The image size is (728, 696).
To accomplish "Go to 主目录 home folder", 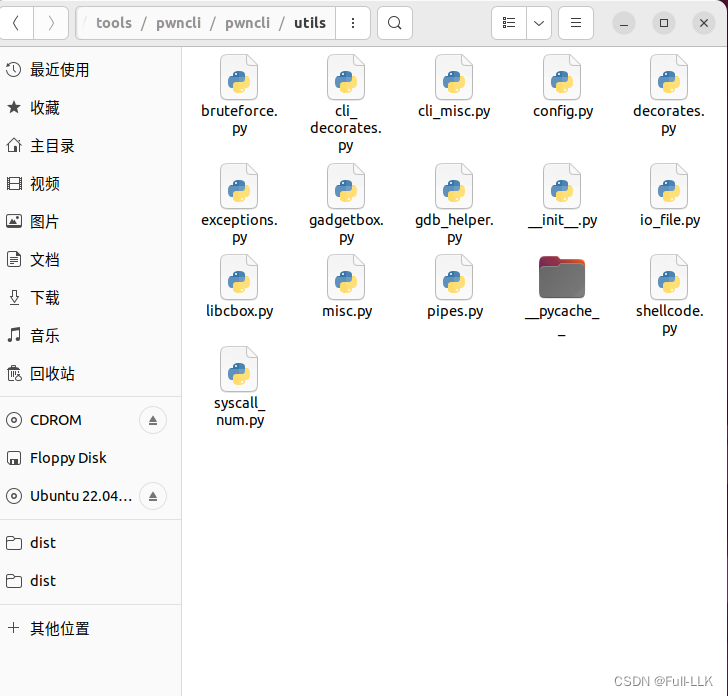I will [91, 146].
